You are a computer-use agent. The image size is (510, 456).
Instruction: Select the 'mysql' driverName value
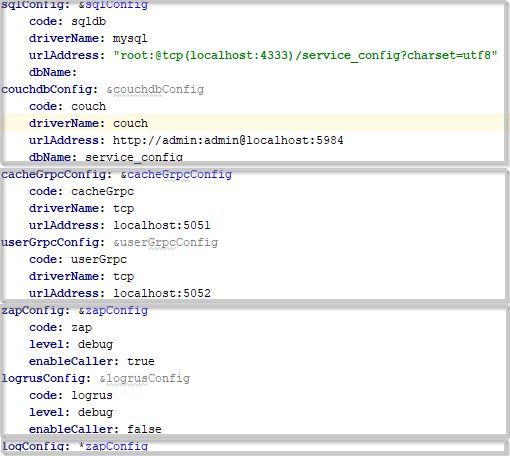coord(130,39)
